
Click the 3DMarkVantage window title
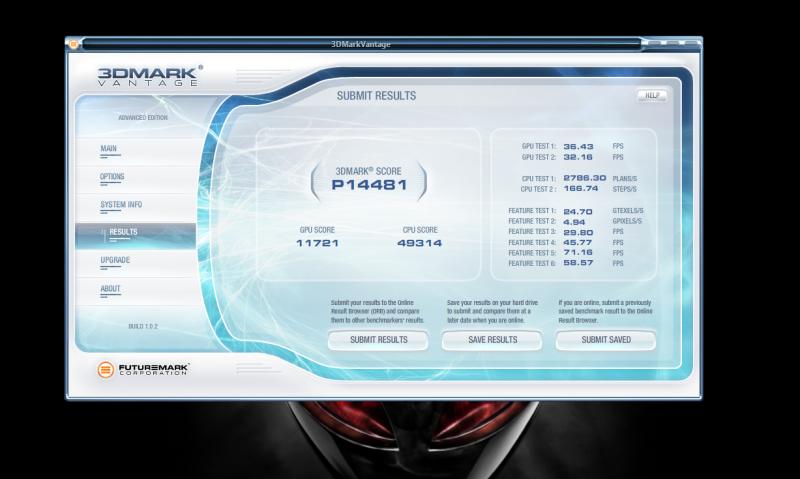click(360, 44)
